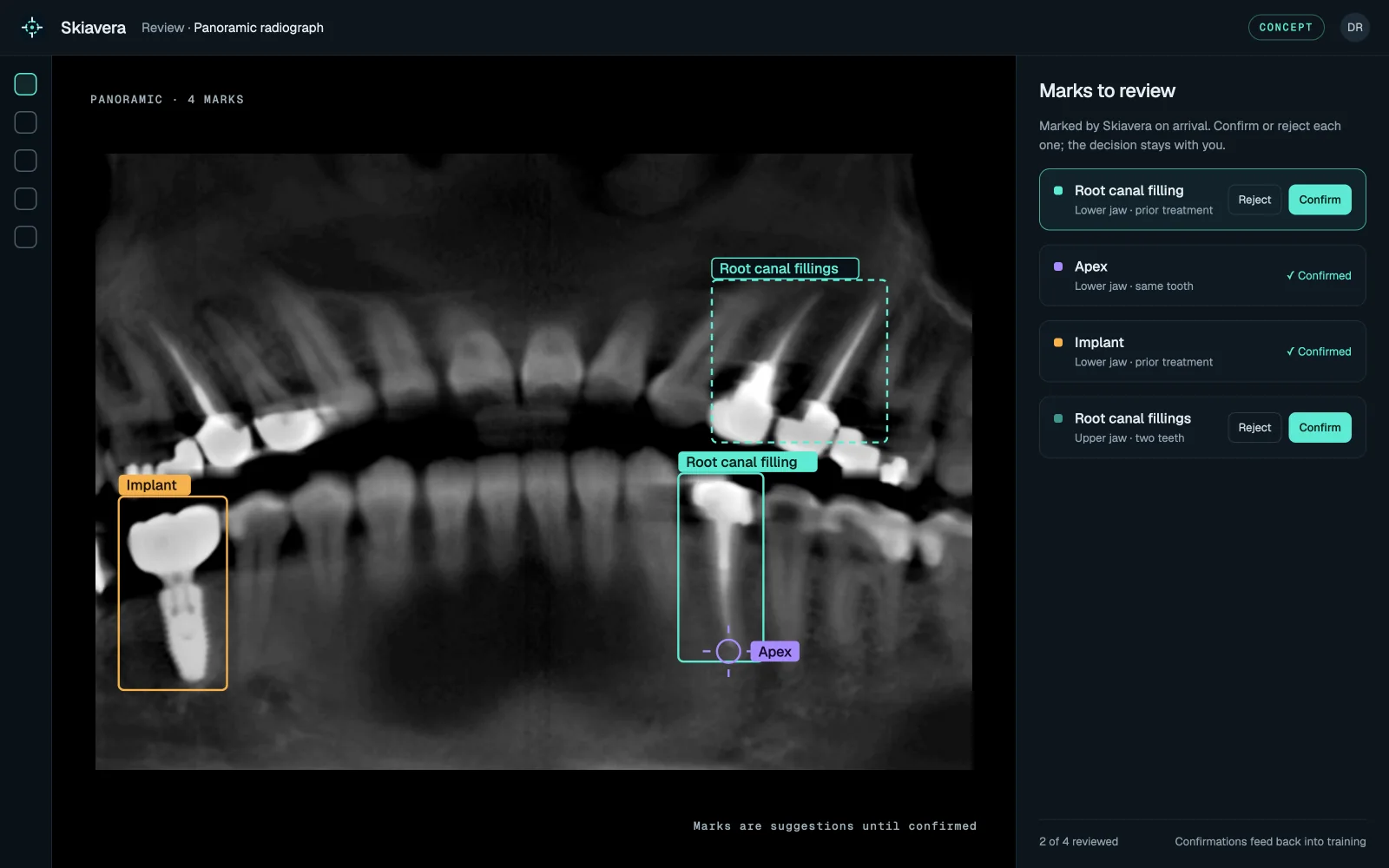This screenshot has width=1389, height=868.
Task: Click the orange Implant label on radiograph
Action: tap(154, 485)
